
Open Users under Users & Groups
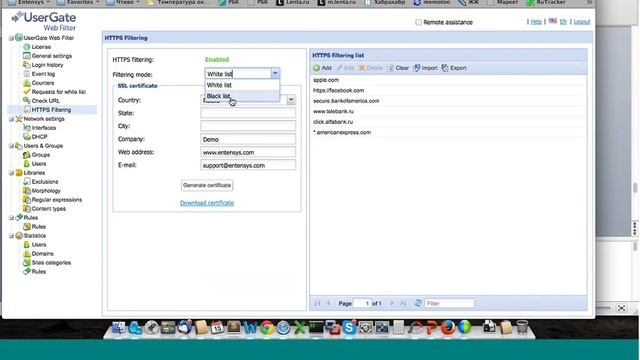(39, 164)
